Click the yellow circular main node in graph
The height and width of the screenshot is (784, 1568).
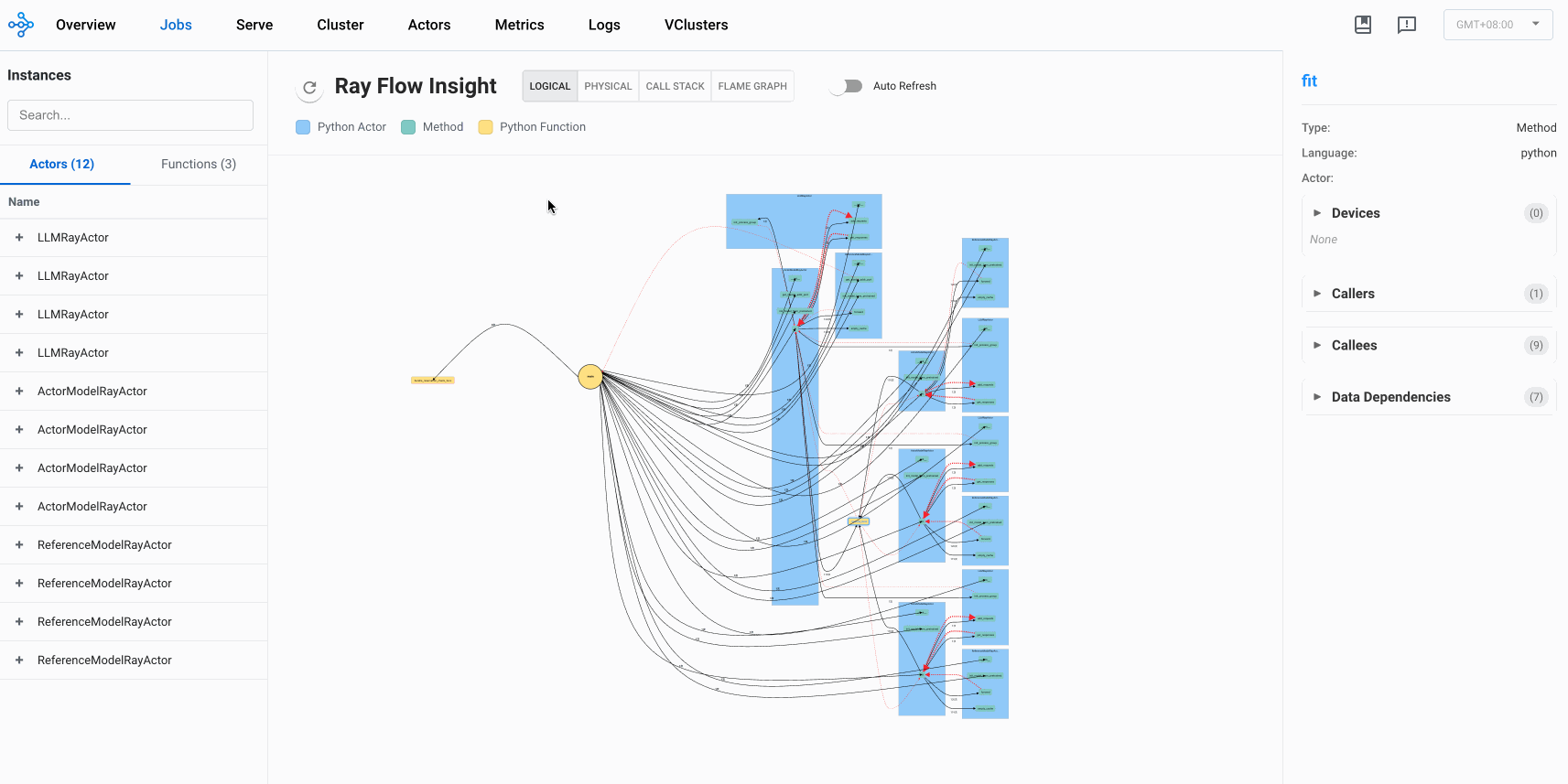click(x=590, y=376)
